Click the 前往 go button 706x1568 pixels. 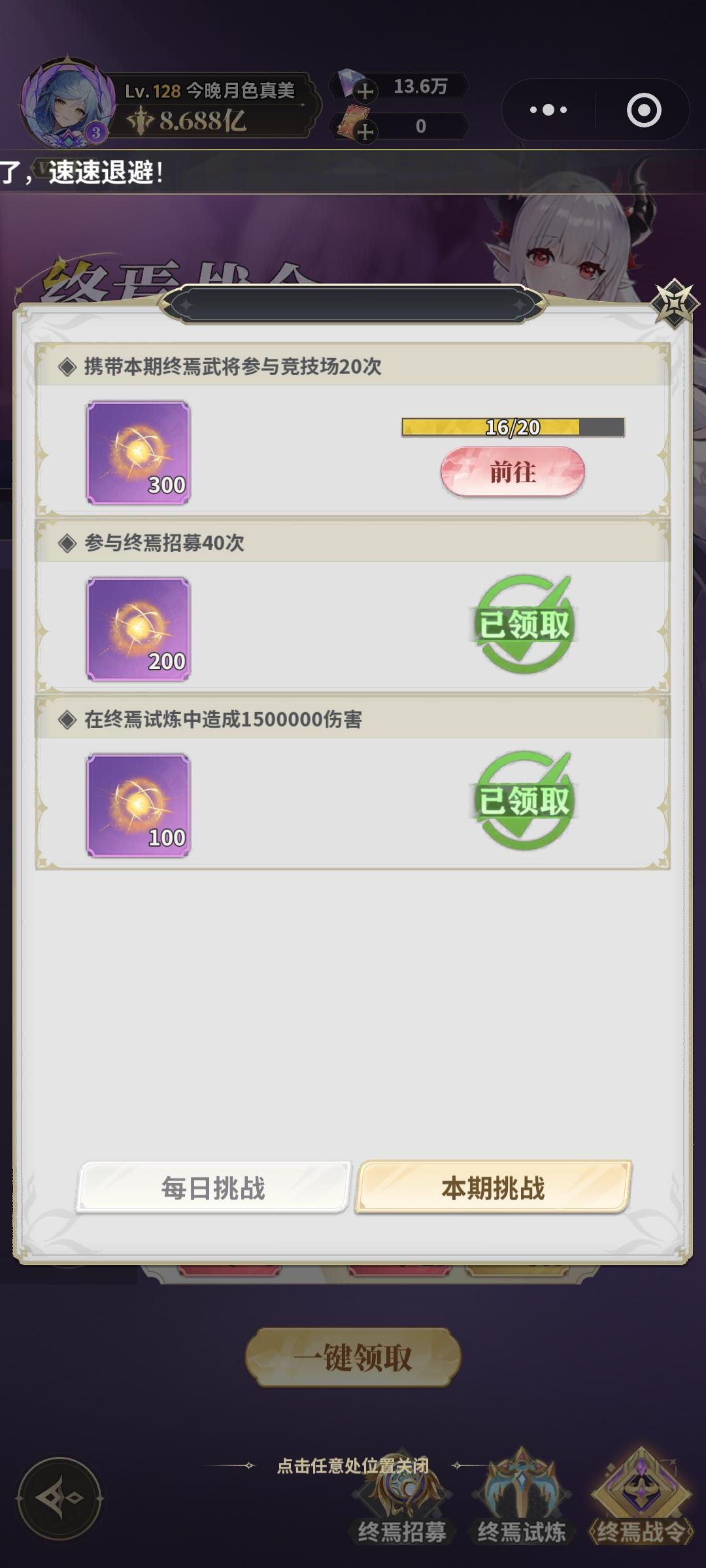pos(513,472)
